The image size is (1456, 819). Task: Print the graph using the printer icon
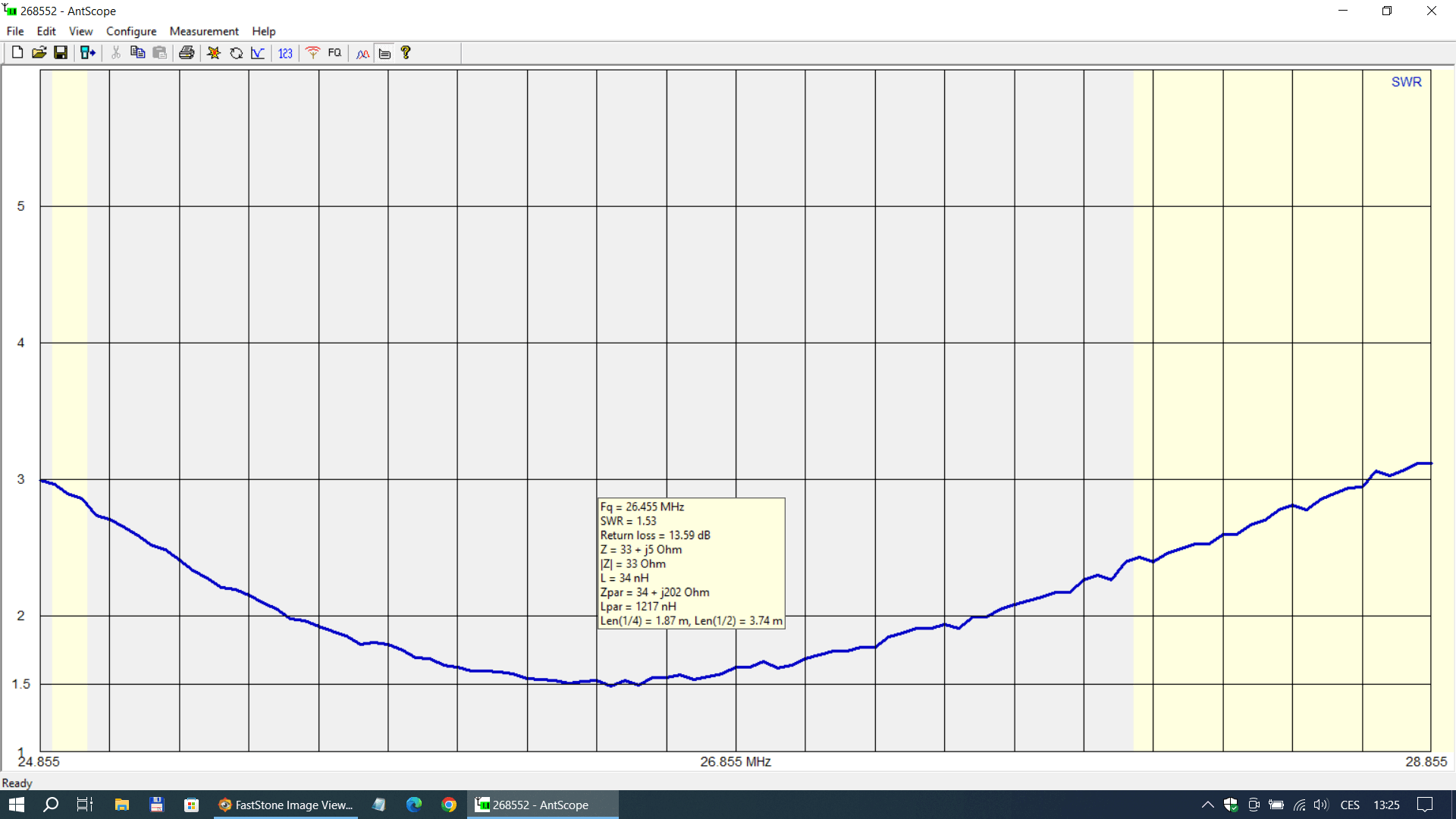[187, 52]
